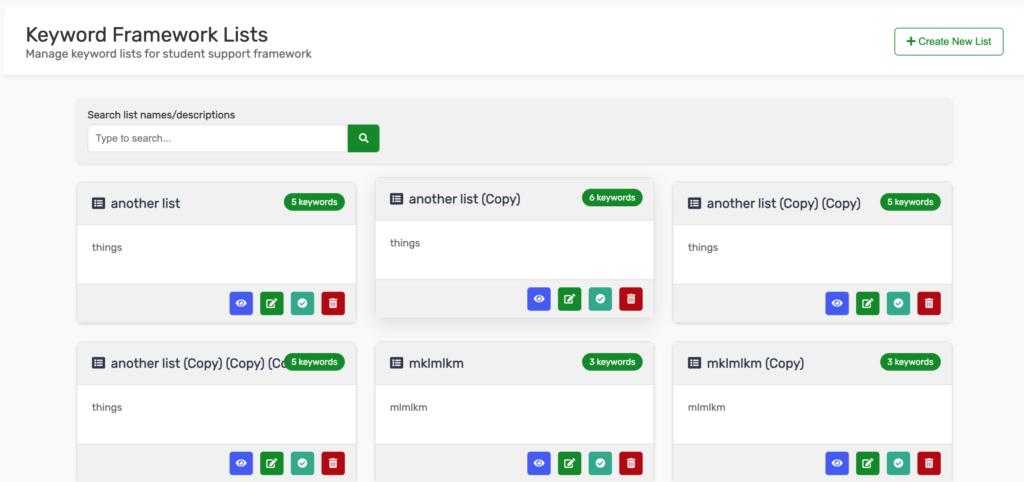1024x482 pixels.
Task: View 'another list (Copy) (Copy)' with eye icon
Action: (837, 303)
